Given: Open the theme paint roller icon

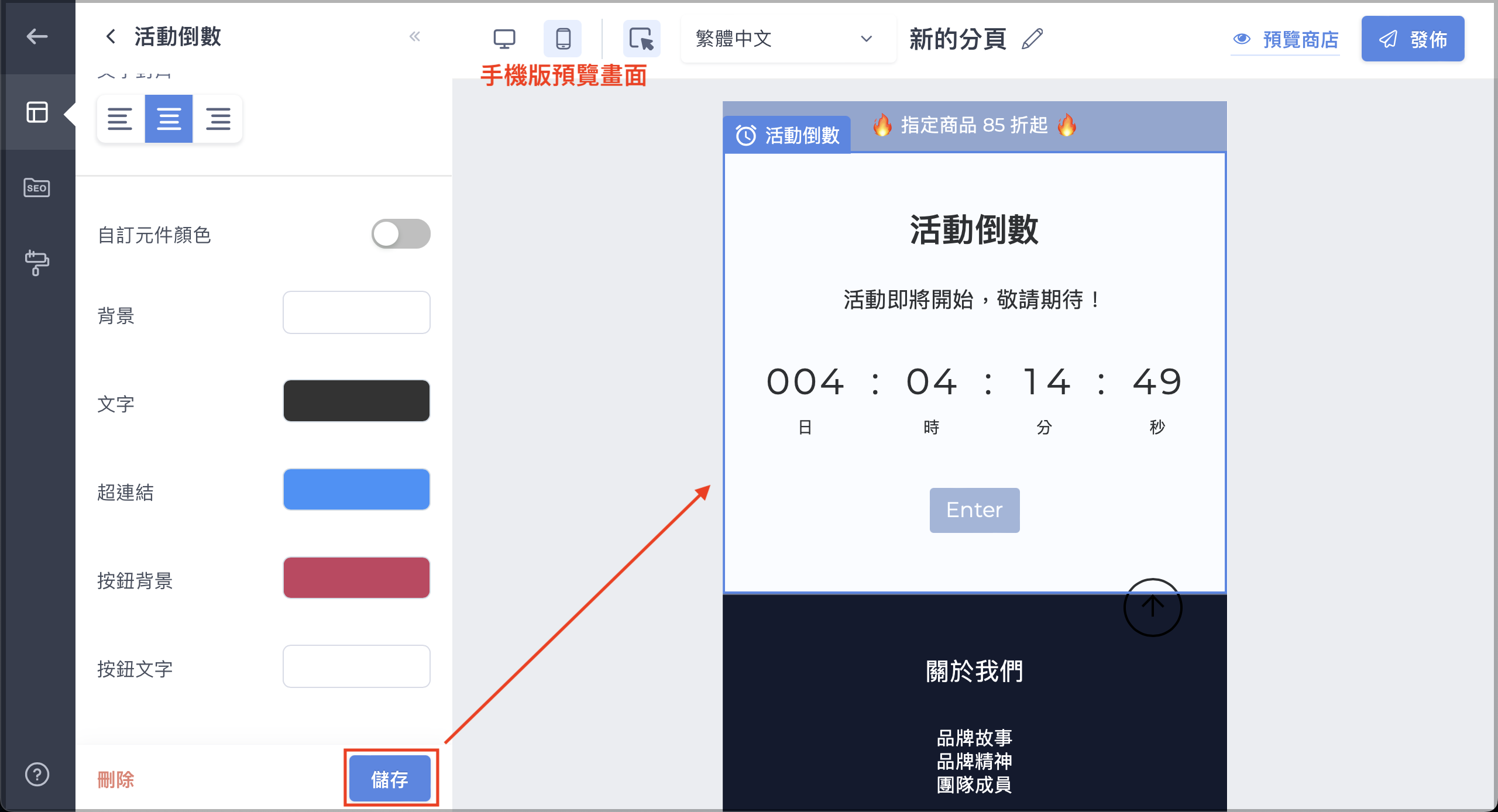Looking at the screenshot, I should tap(37, 263).
